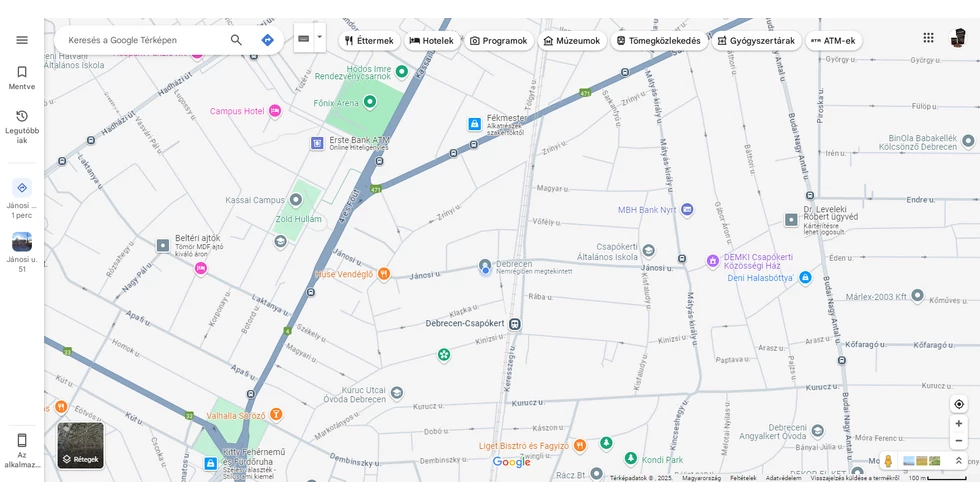Open the Google apps grid
Image resolution: width=980 pixels, height=500 pixels.
[928, 38]
